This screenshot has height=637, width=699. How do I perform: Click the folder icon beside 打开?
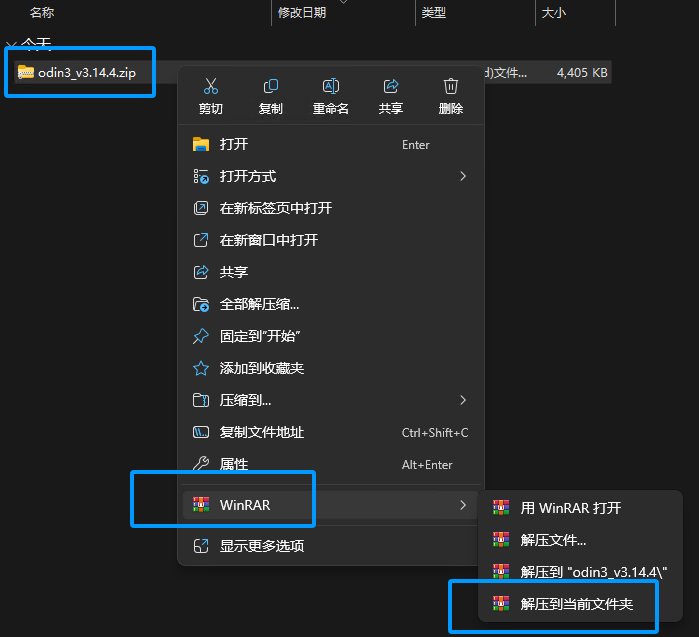[x=201, y=144]
